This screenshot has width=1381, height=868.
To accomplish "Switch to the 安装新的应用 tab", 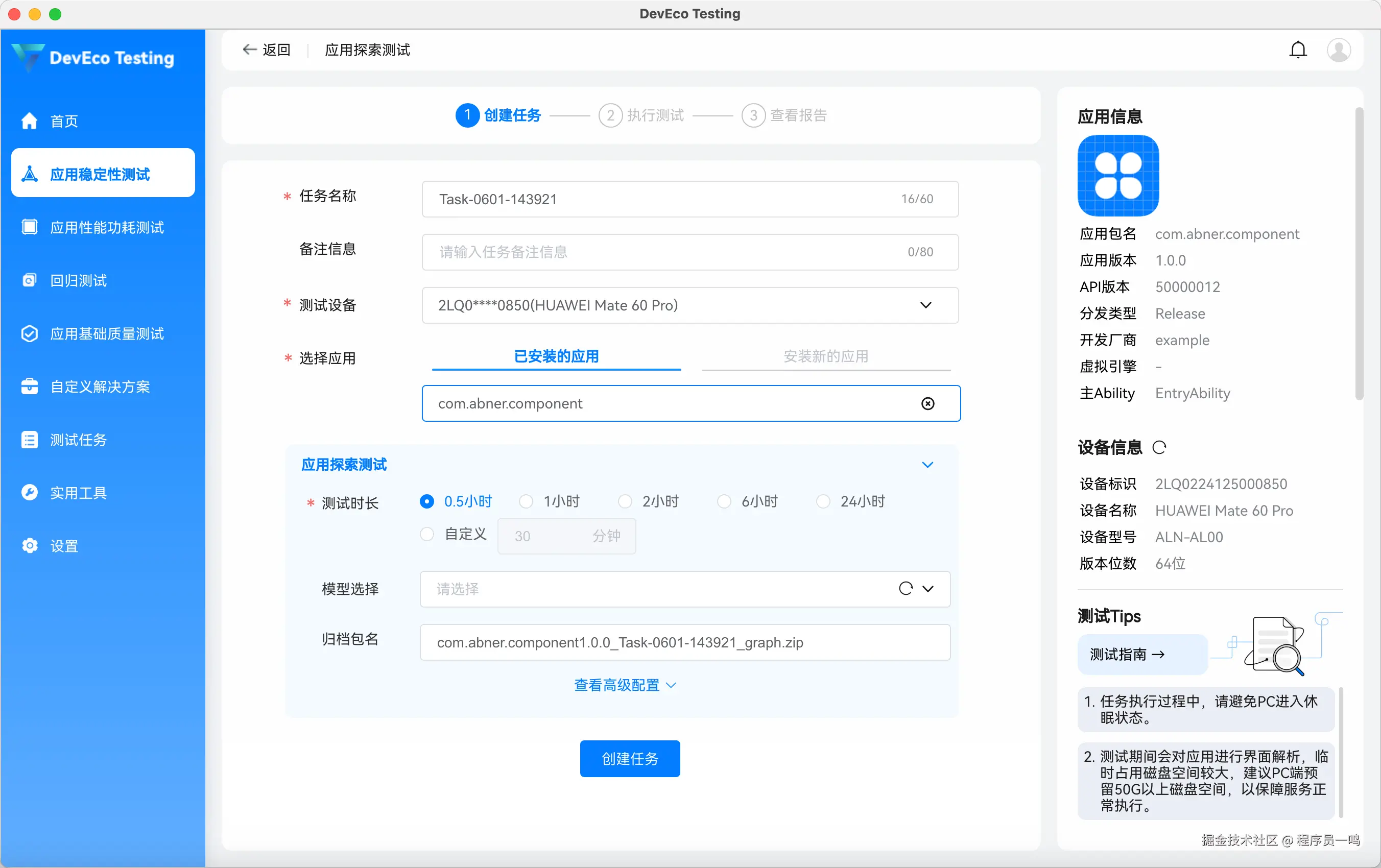I will click(826, 356).
